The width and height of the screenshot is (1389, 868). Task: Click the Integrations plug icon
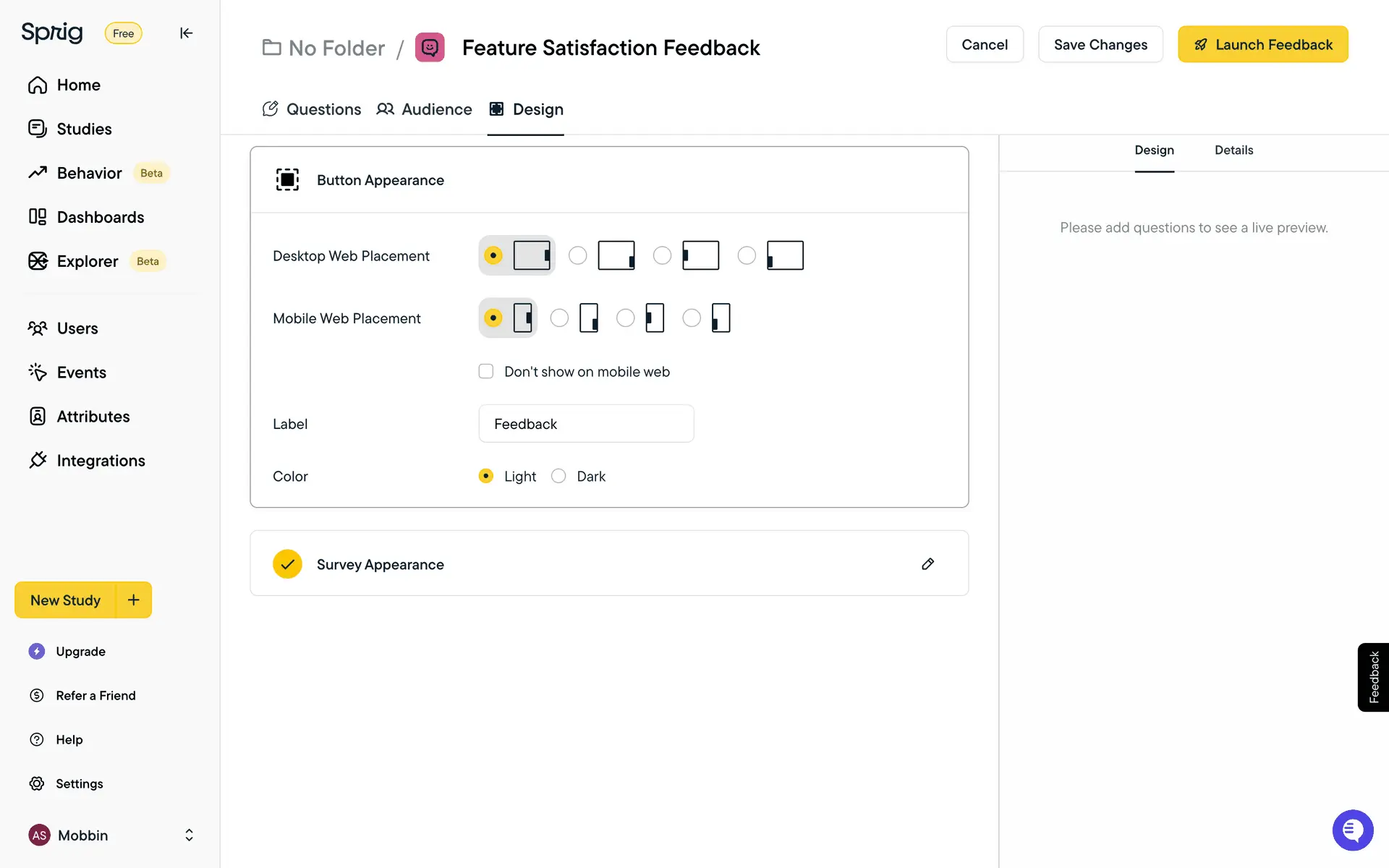point(38,461)
